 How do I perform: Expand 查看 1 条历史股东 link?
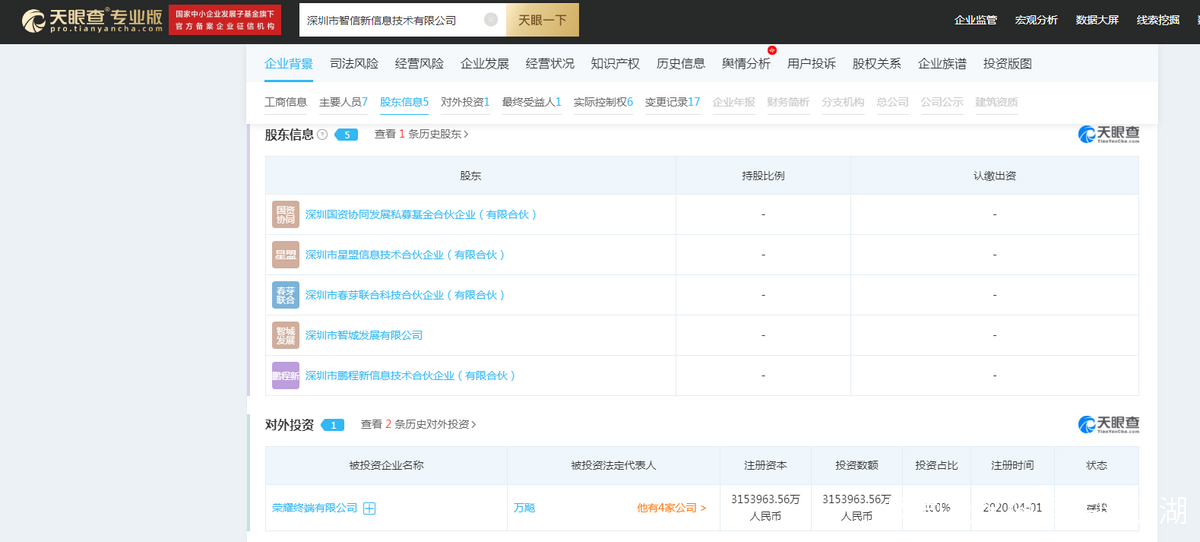(421, 134)
